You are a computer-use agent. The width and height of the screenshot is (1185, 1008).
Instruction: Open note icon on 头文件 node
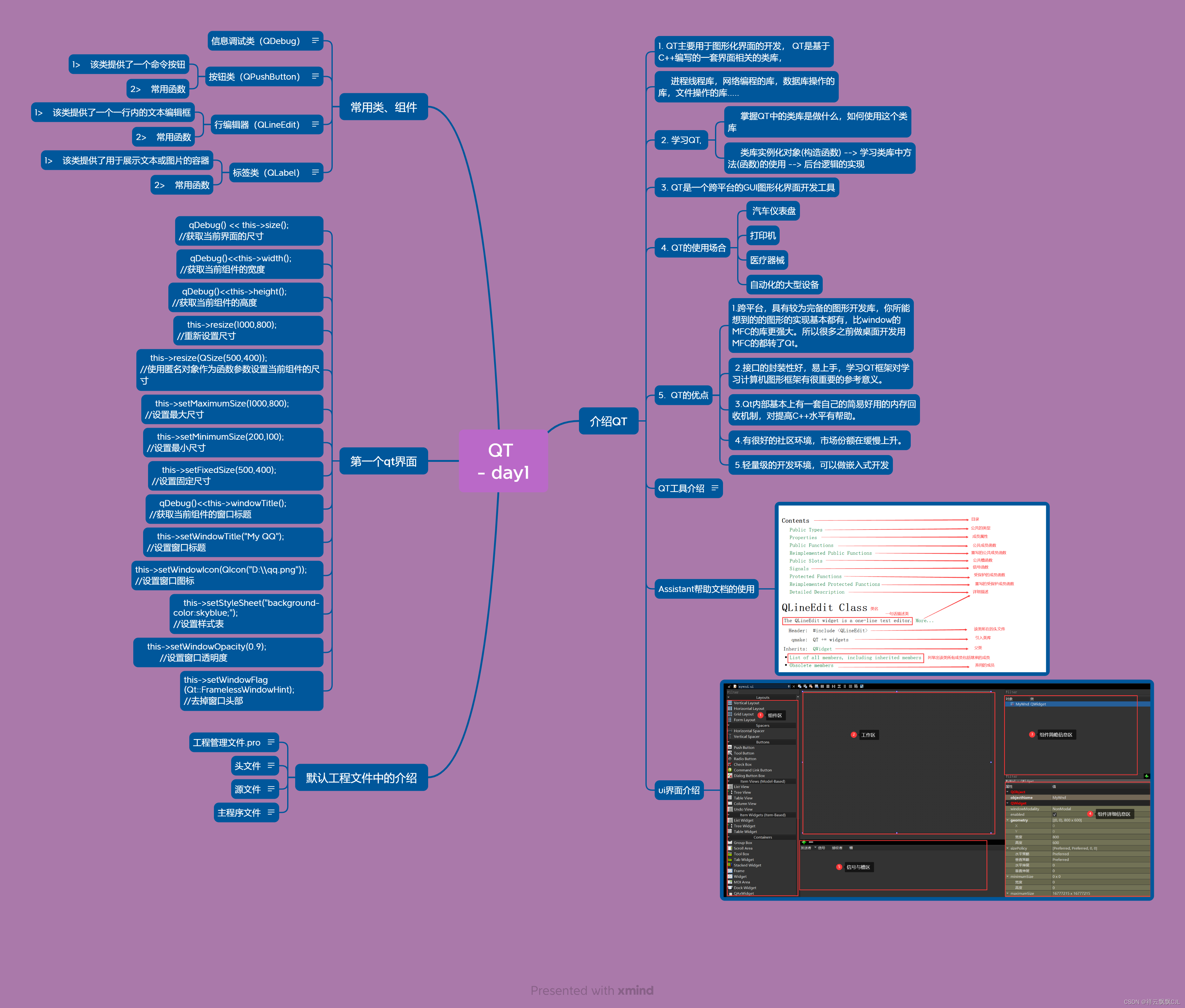(271, 765)
